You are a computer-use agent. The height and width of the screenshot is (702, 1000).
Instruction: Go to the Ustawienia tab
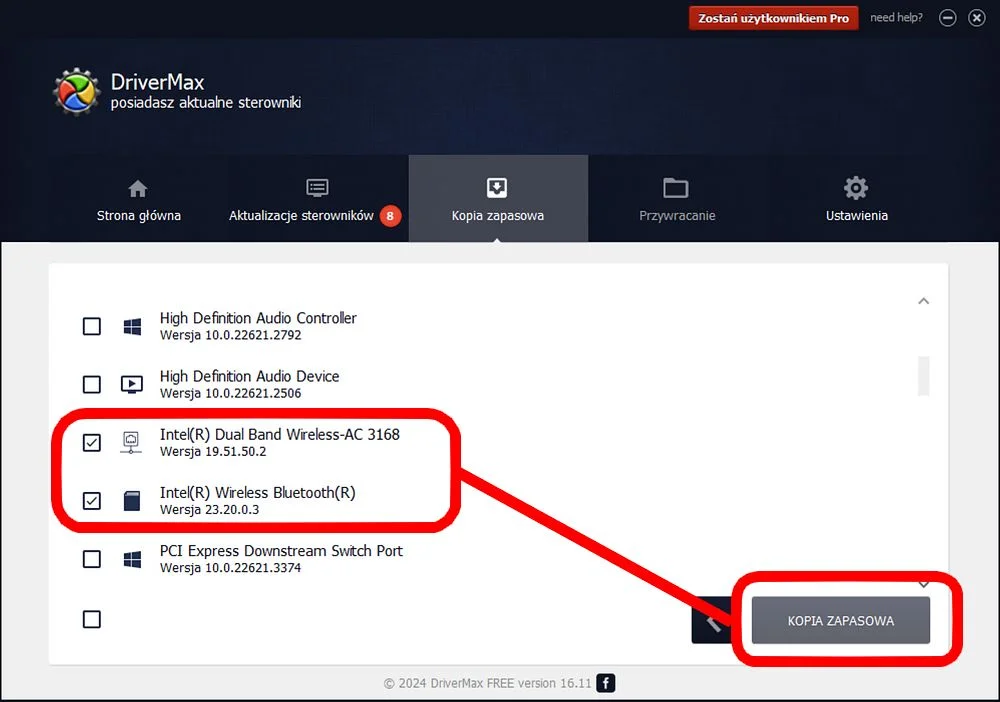(x=857, y=200)
